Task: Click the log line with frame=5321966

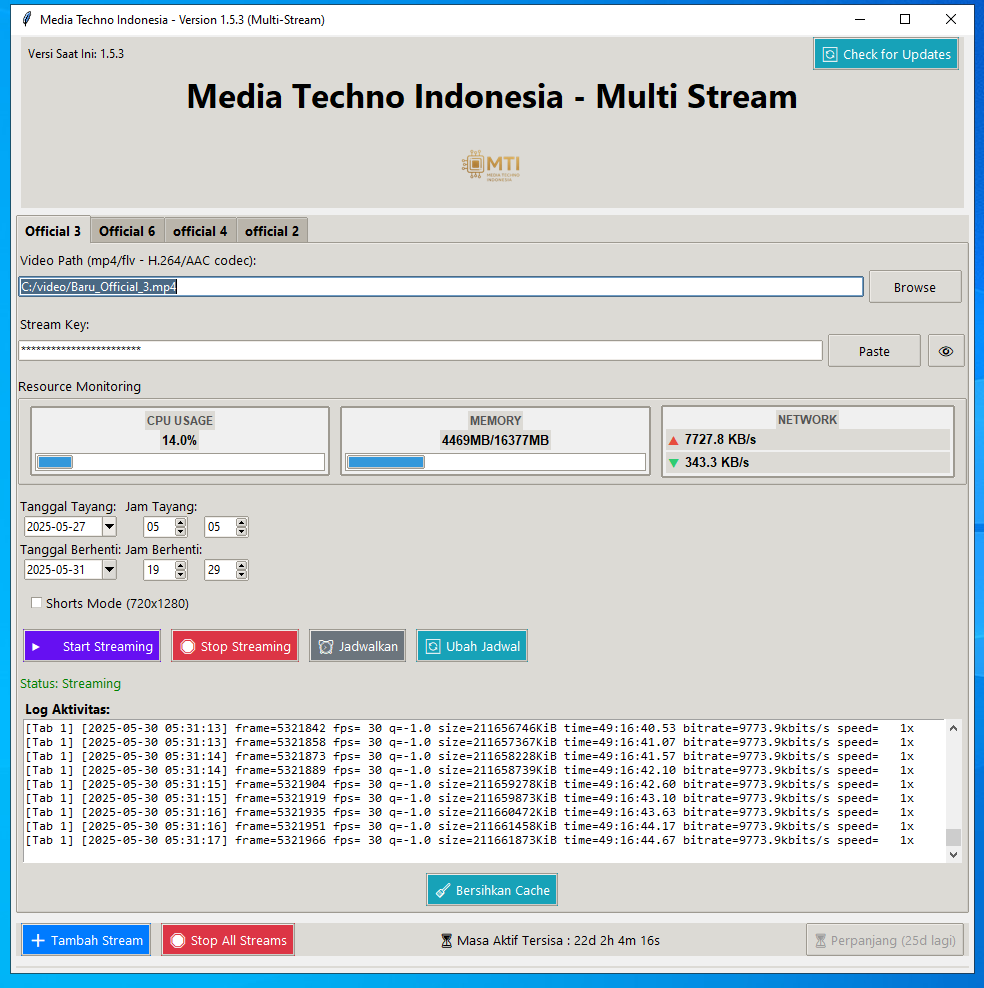Action: pyautogui.click(x=469, y=841)
